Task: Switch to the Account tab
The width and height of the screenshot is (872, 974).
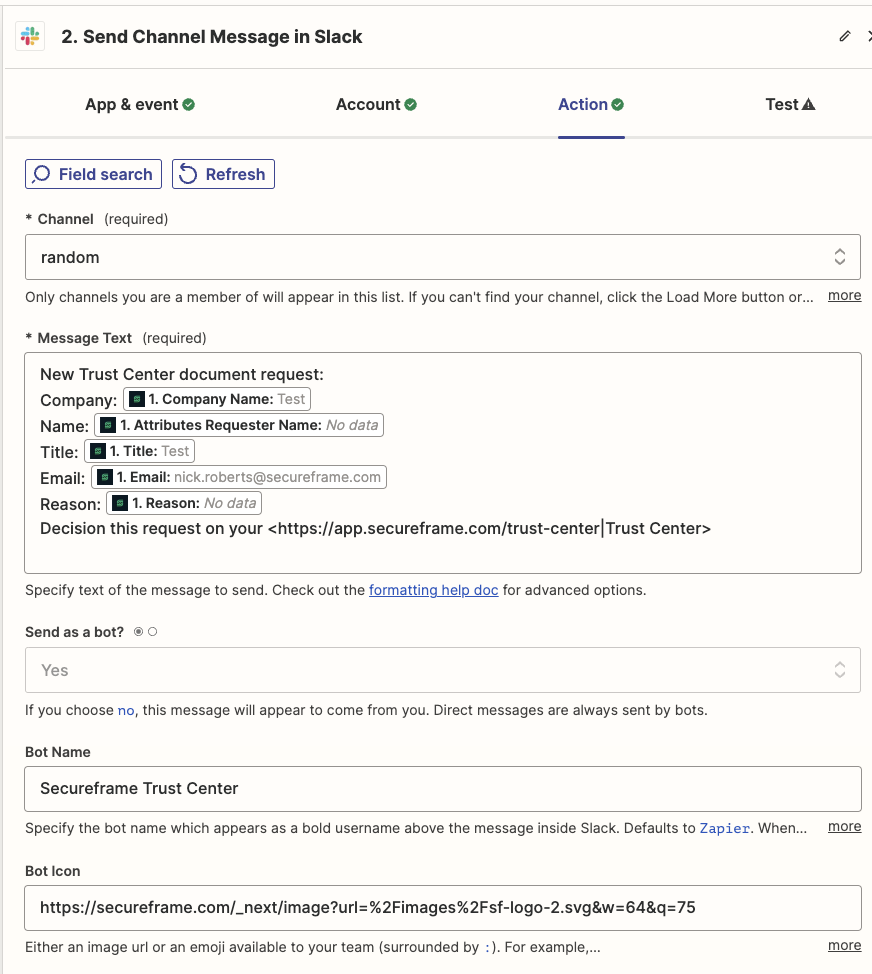Action: point(376,104)
